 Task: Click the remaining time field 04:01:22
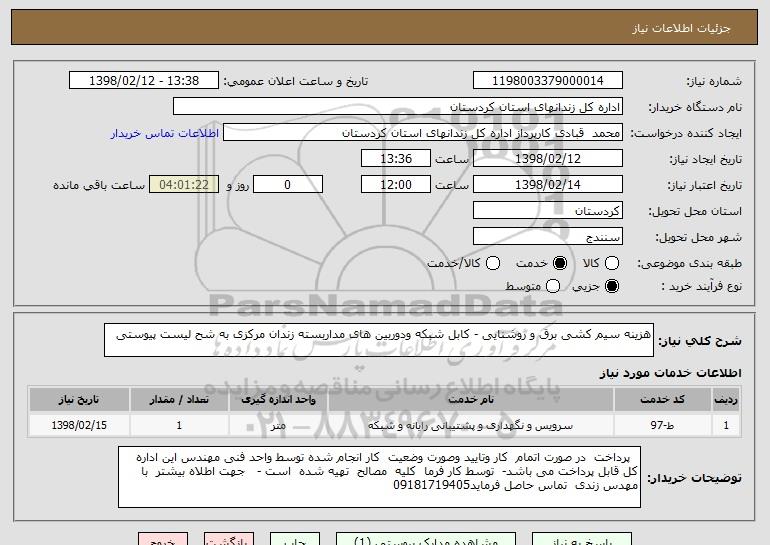pyautogui.click(x=184, y=185)
